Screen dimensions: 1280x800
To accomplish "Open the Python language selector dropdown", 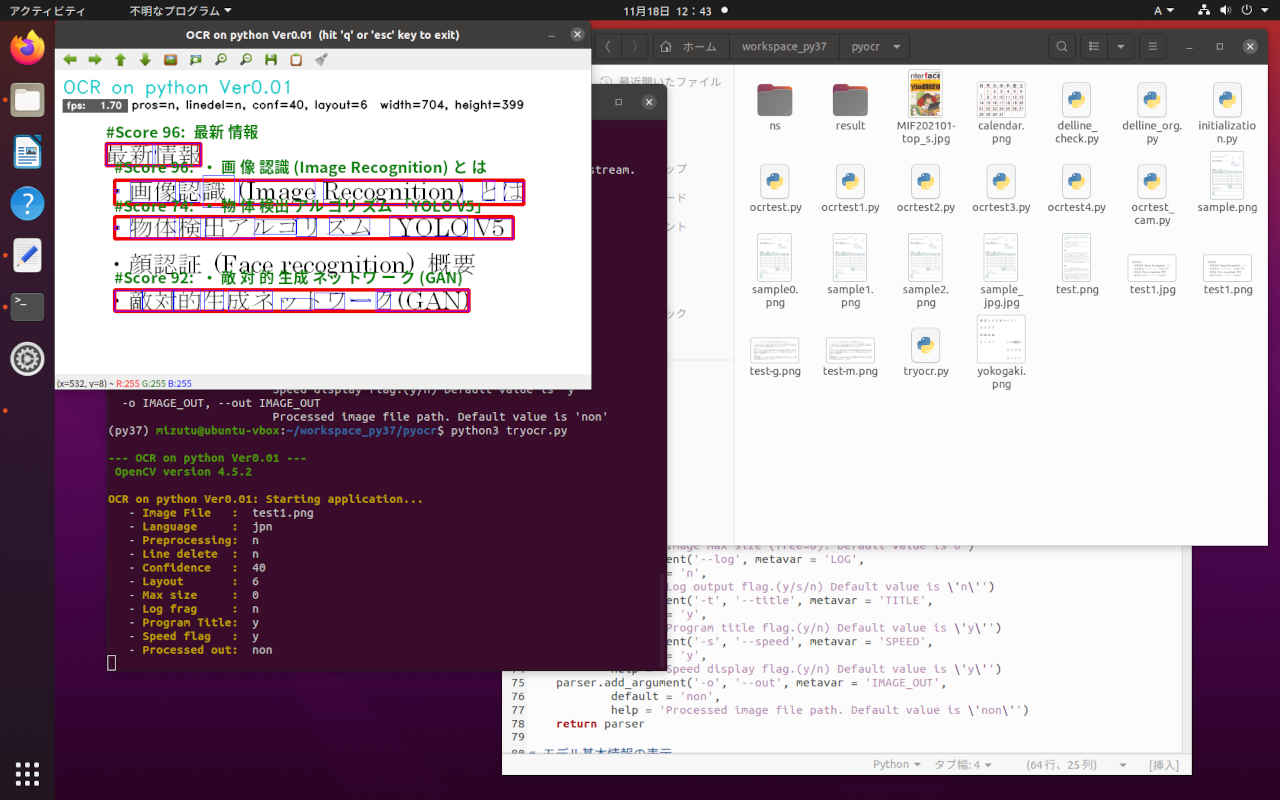I will (x=896, y=765).
